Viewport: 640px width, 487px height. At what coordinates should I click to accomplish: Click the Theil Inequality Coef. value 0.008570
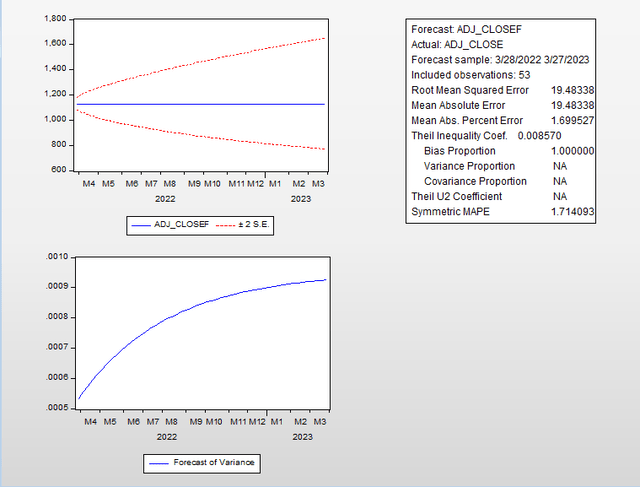[x=539, y=136]
